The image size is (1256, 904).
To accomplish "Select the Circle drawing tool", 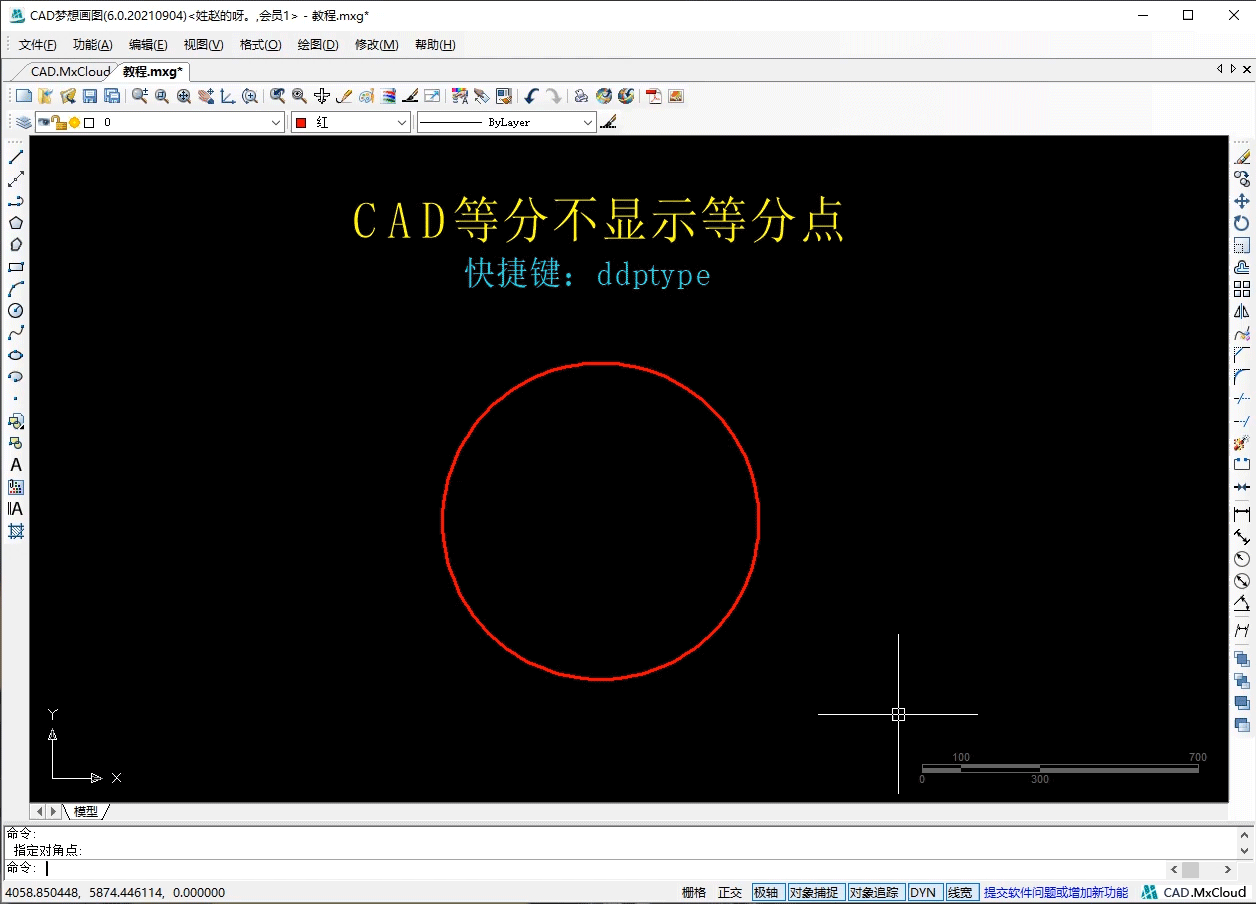I will 14,309.
